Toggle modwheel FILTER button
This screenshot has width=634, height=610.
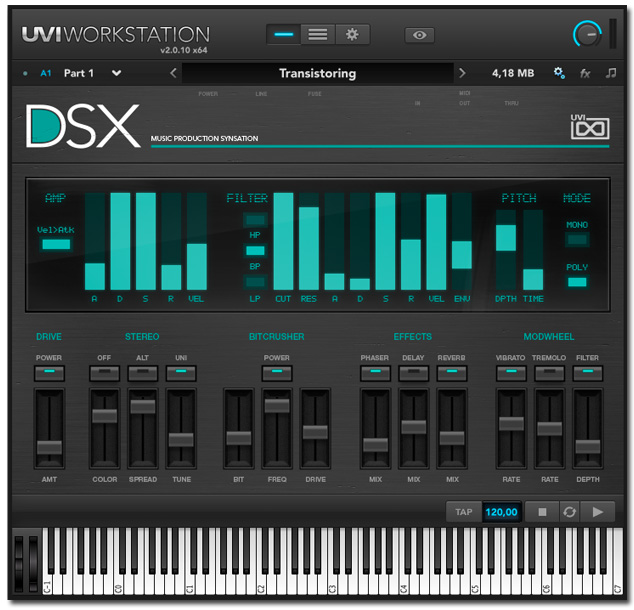pyautogui.click(x=588, y=373)
